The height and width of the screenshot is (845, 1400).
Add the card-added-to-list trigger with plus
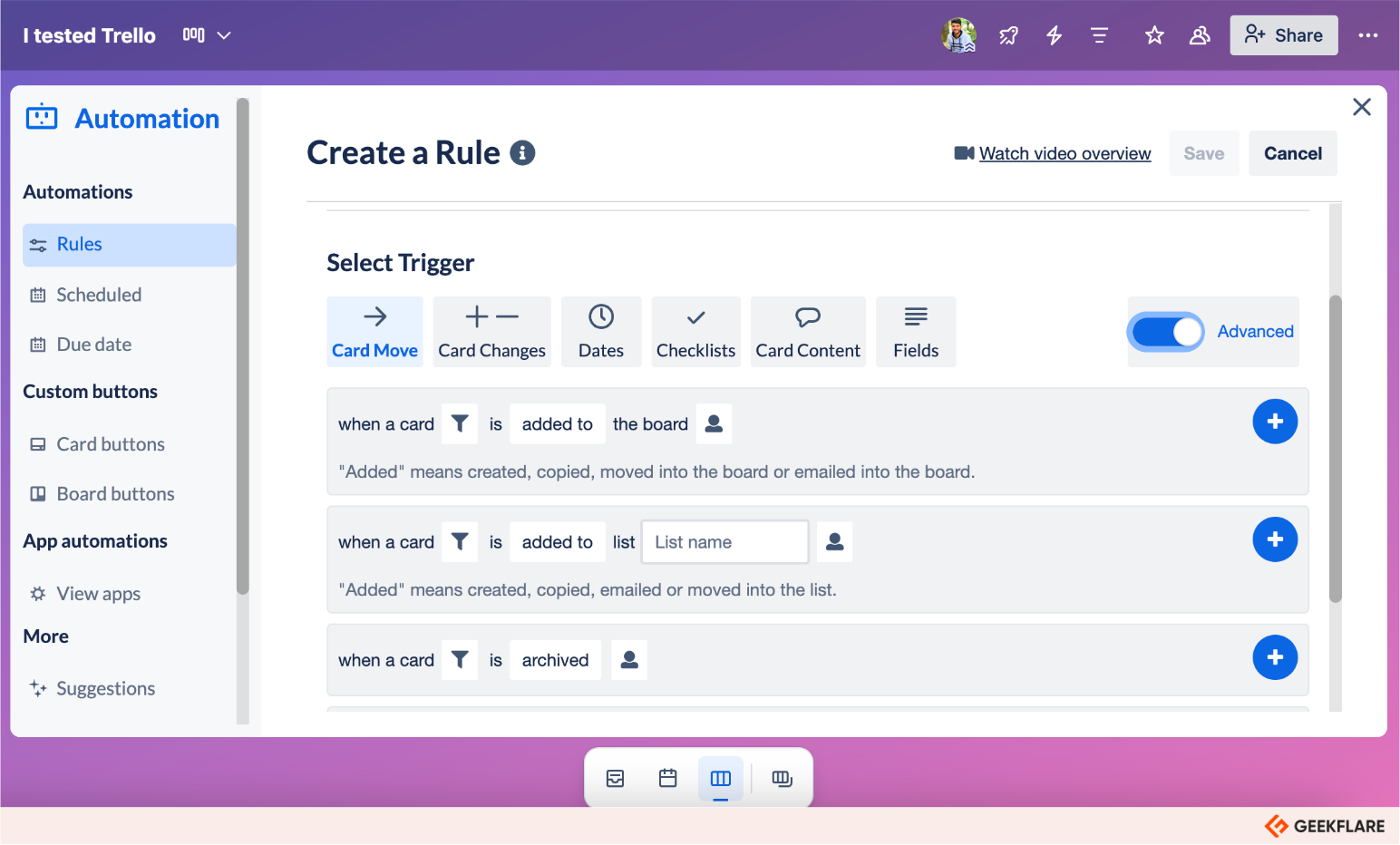tap(1275, 539)
